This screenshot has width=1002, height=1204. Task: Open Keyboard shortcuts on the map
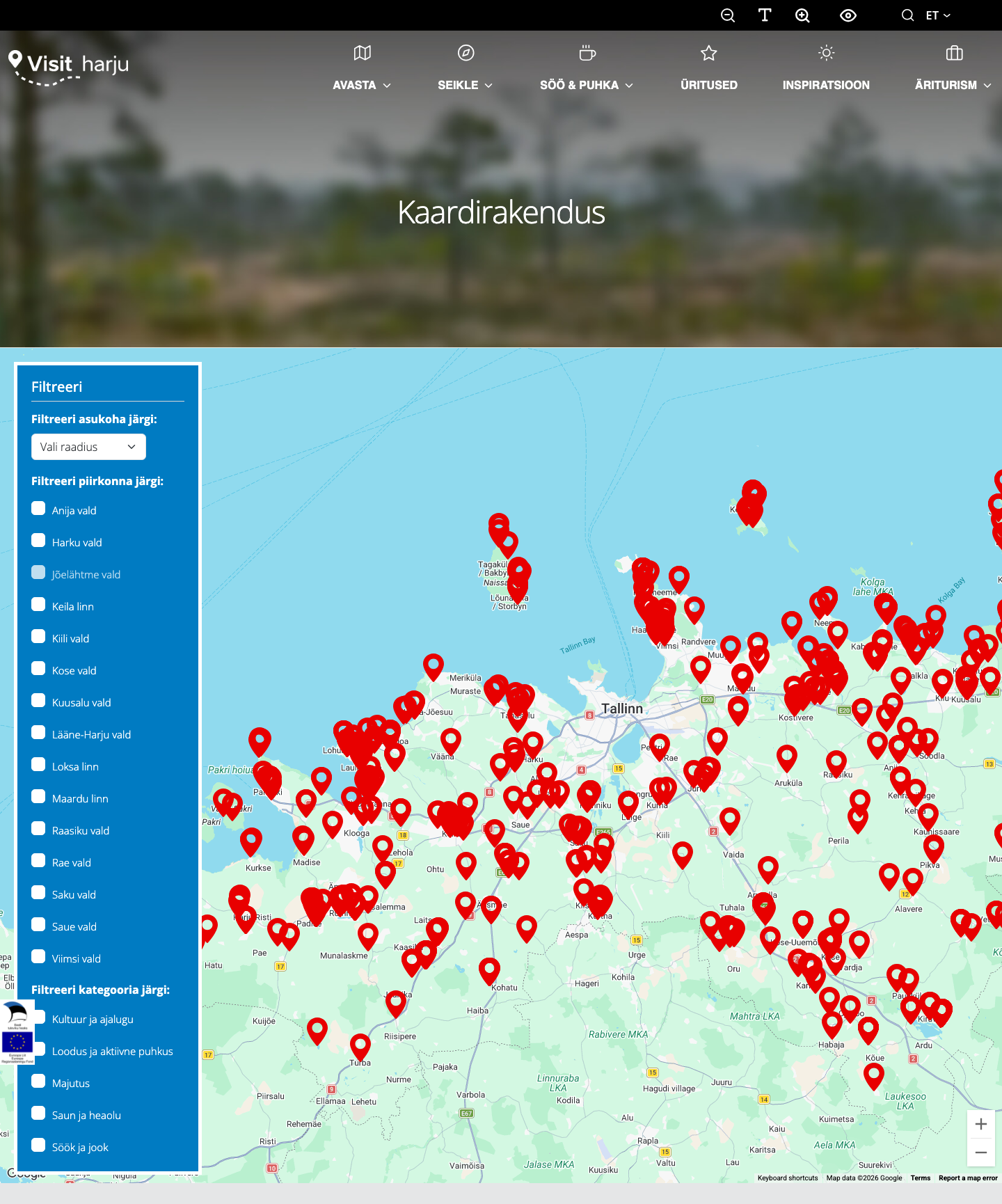pos(788,1178)
